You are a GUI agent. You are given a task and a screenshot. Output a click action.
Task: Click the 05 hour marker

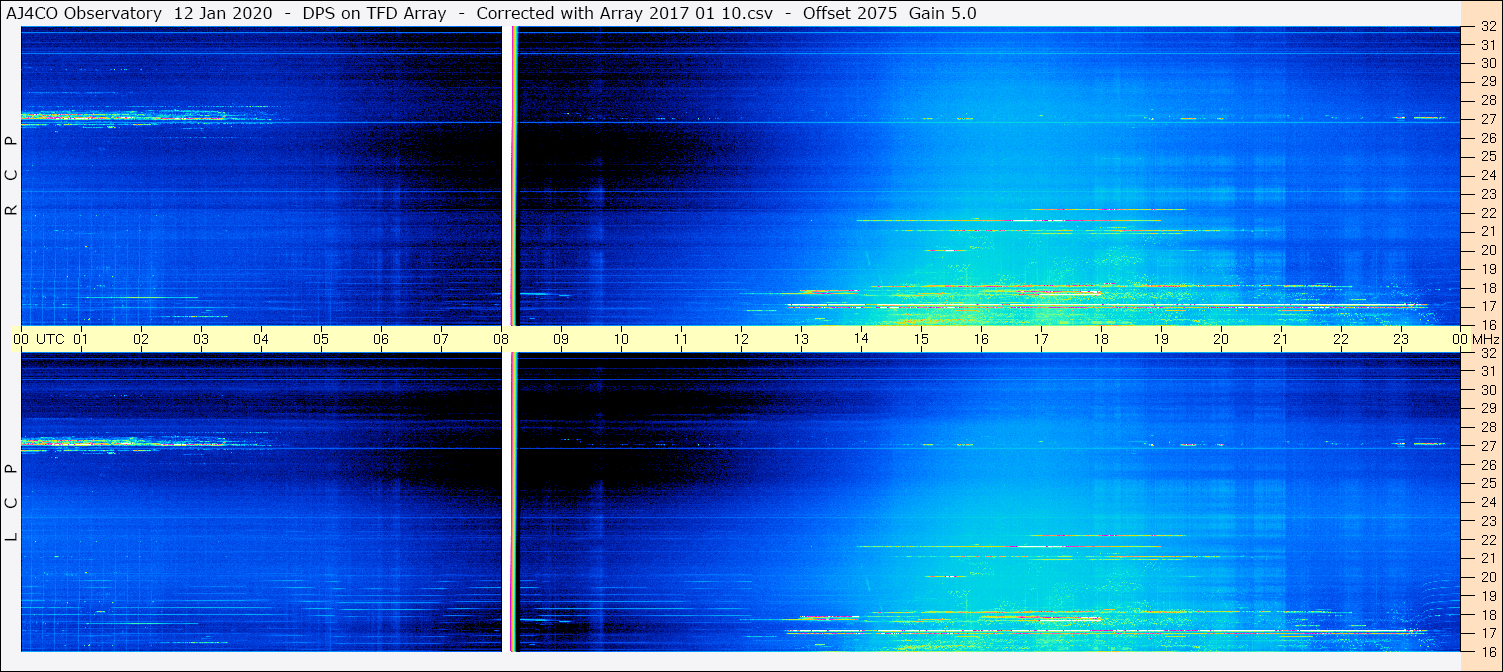(x=321, y=339)
